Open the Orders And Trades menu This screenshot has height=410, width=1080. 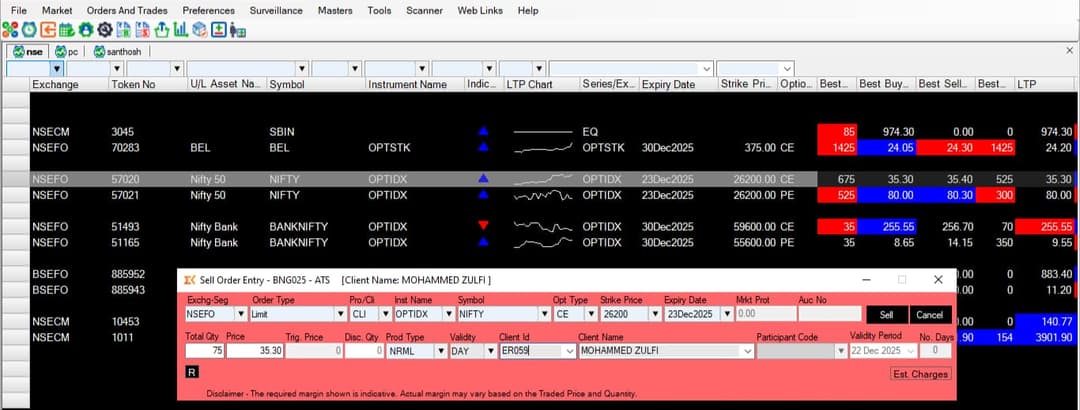click(x=127, y=10)
